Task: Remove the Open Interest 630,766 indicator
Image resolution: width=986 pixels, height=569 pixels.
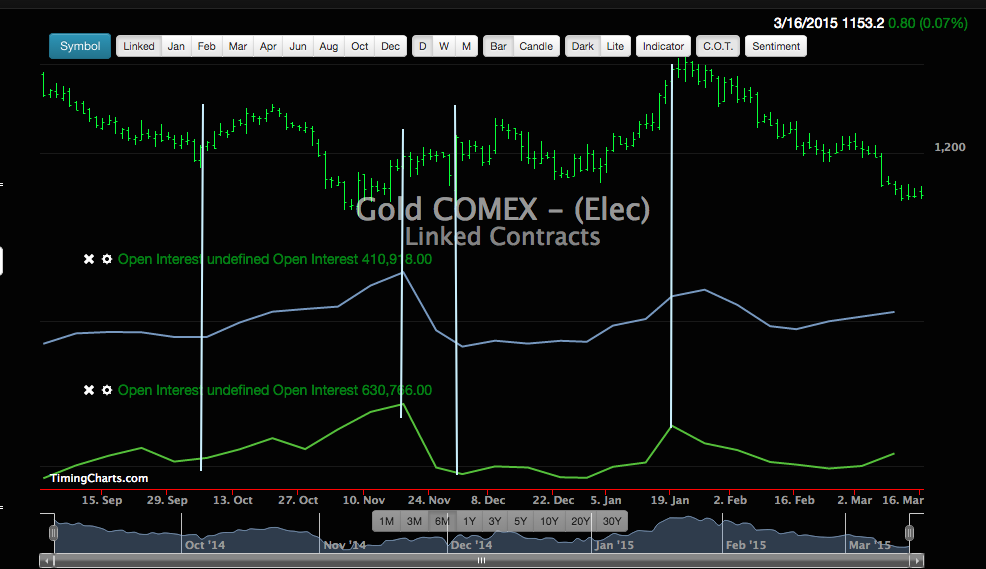Action: 89,390
